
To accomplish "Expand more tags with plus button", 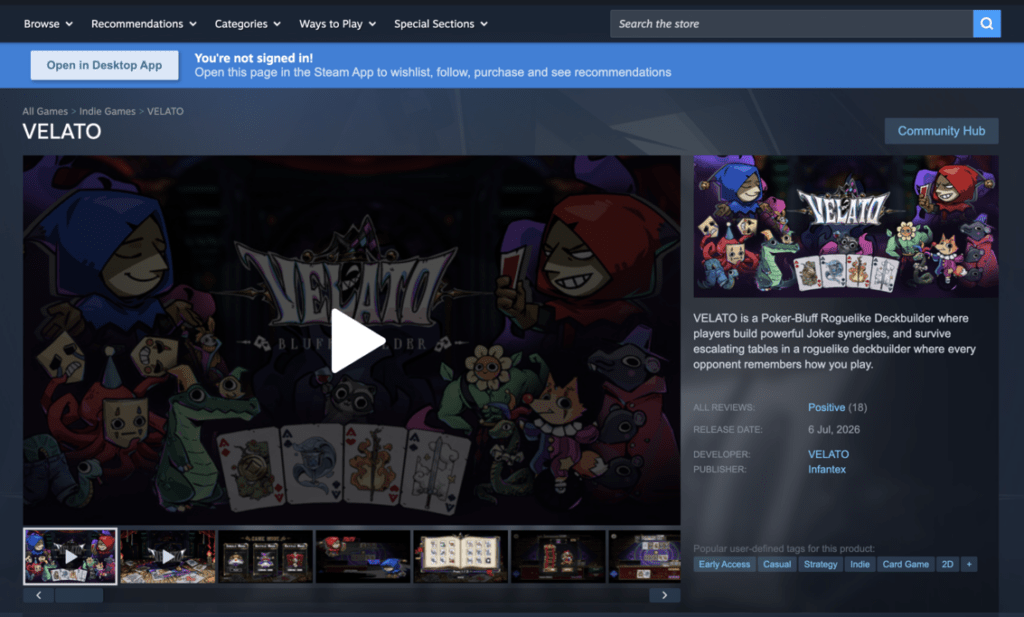I will point(969,564).
